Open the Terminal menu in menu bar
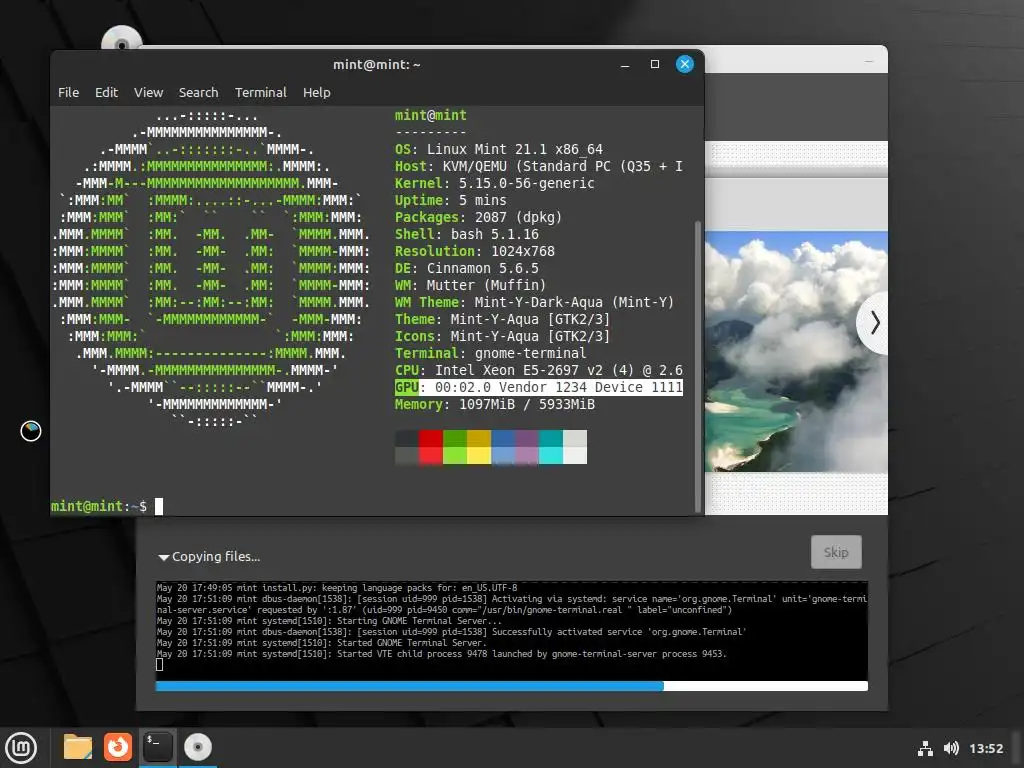 coord(261,93)
